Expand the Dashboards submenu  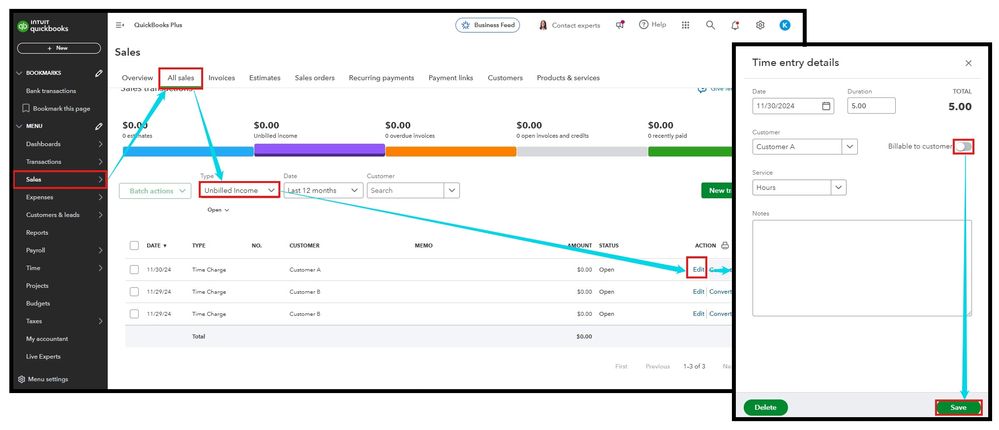101,144
